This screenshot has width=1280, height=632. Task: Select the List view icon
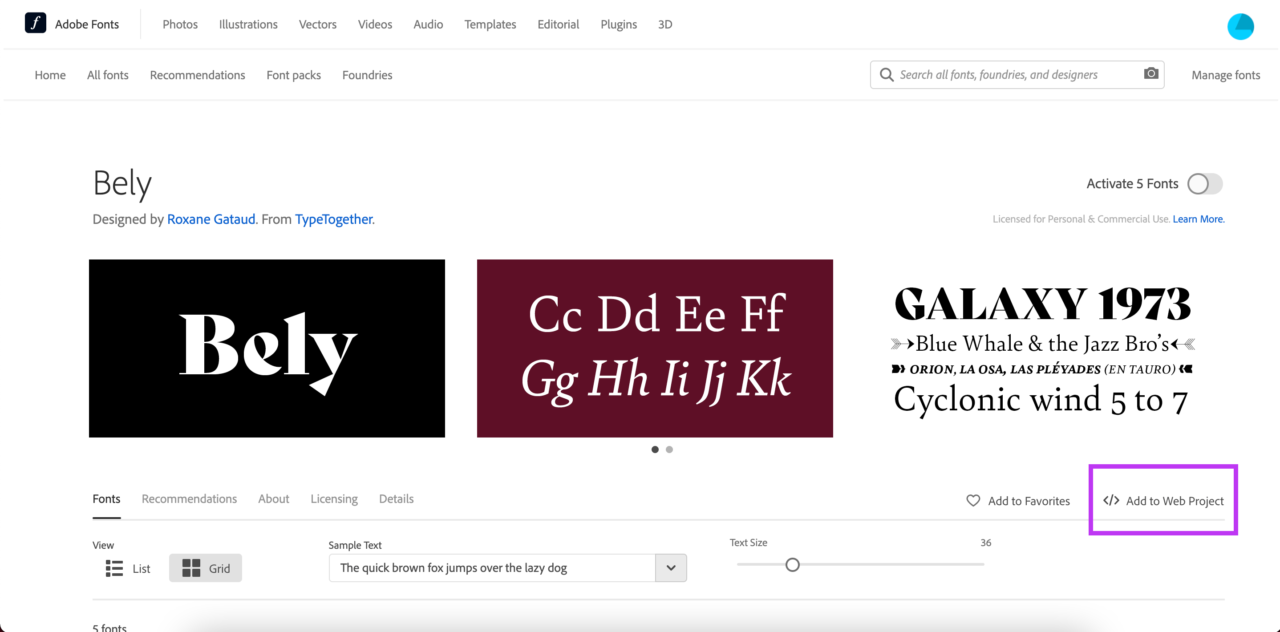point(115,567)
